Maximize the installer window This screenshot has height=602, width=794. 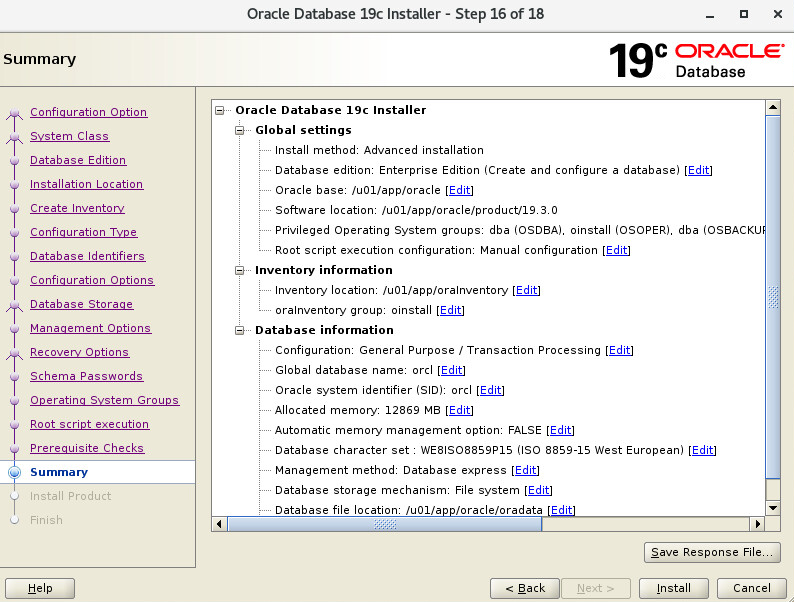744,15
